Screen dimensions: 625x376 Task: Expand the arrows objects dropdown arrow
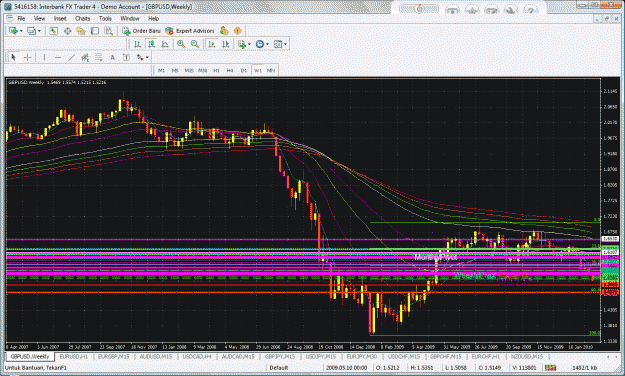[147, 58]
